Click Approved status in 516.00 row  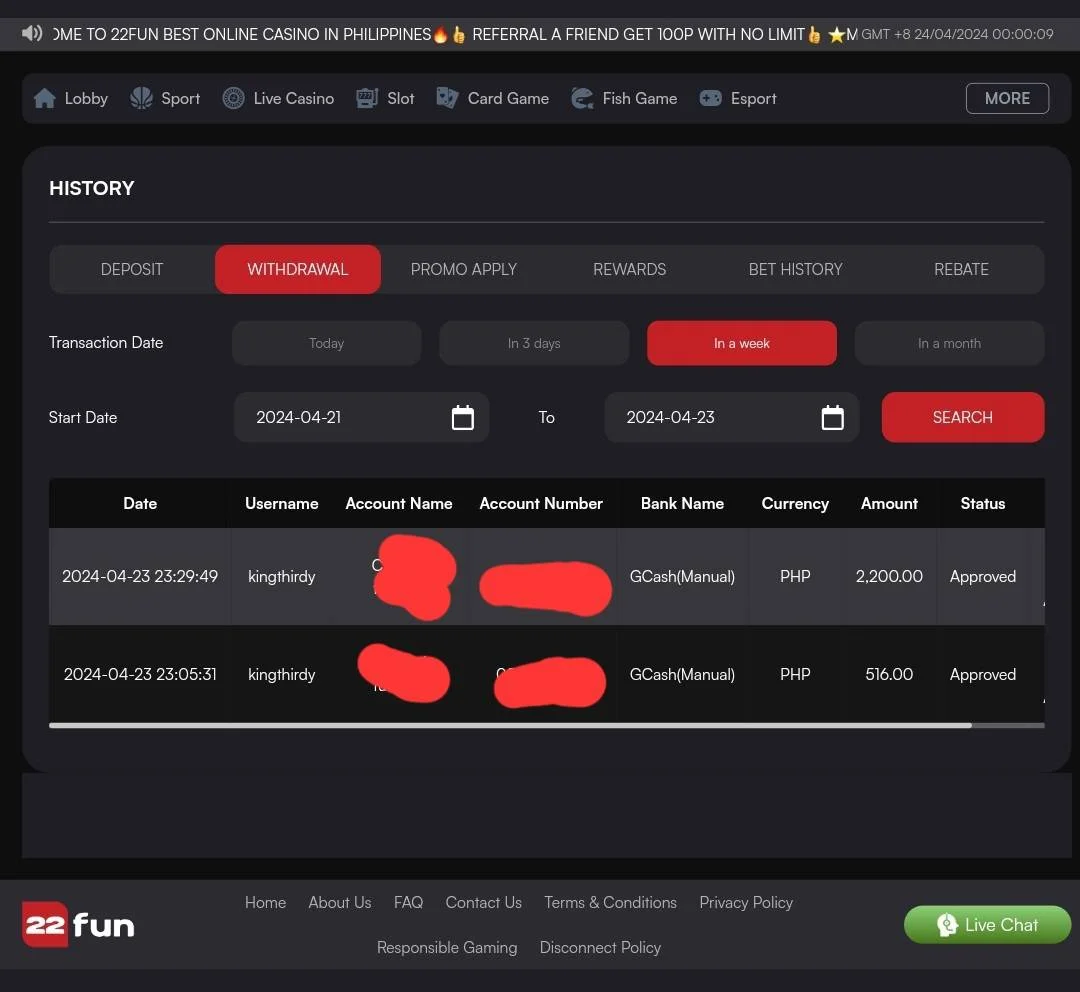tap(982, 674)
